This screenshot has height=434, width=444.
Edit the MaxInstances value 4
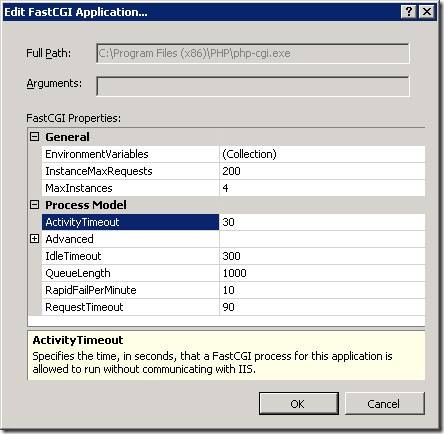[322, 188]
